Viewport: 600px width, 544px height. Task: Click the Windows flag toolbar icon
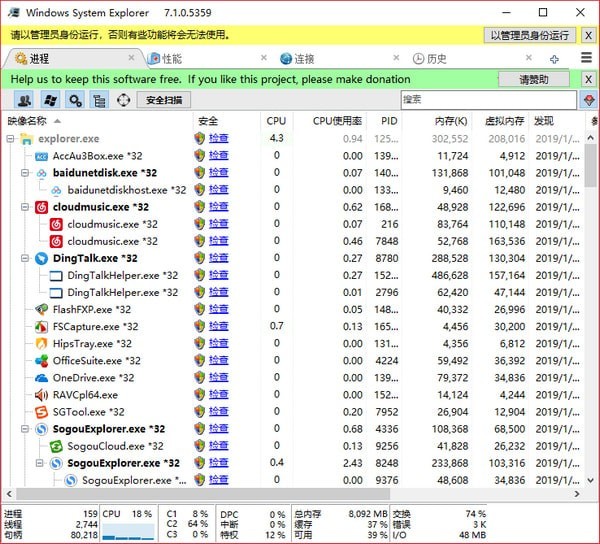coord(49,100)
